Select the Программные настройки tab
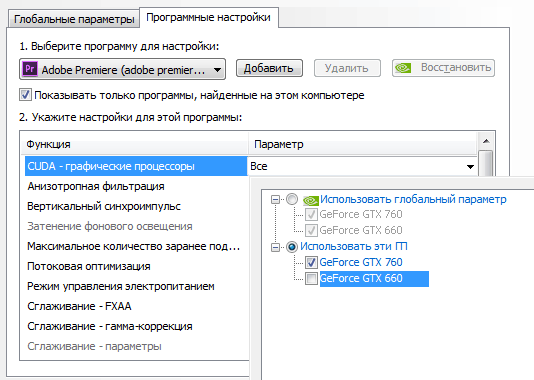Viewport: 534px width, 380px height. 209,17
